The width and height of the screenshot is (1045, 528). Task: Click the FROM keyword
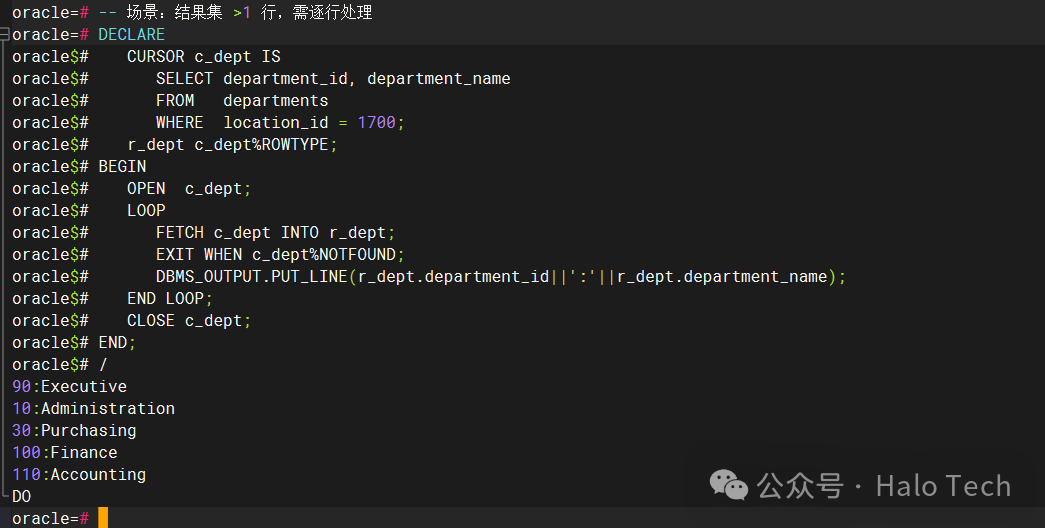[175, 101]
